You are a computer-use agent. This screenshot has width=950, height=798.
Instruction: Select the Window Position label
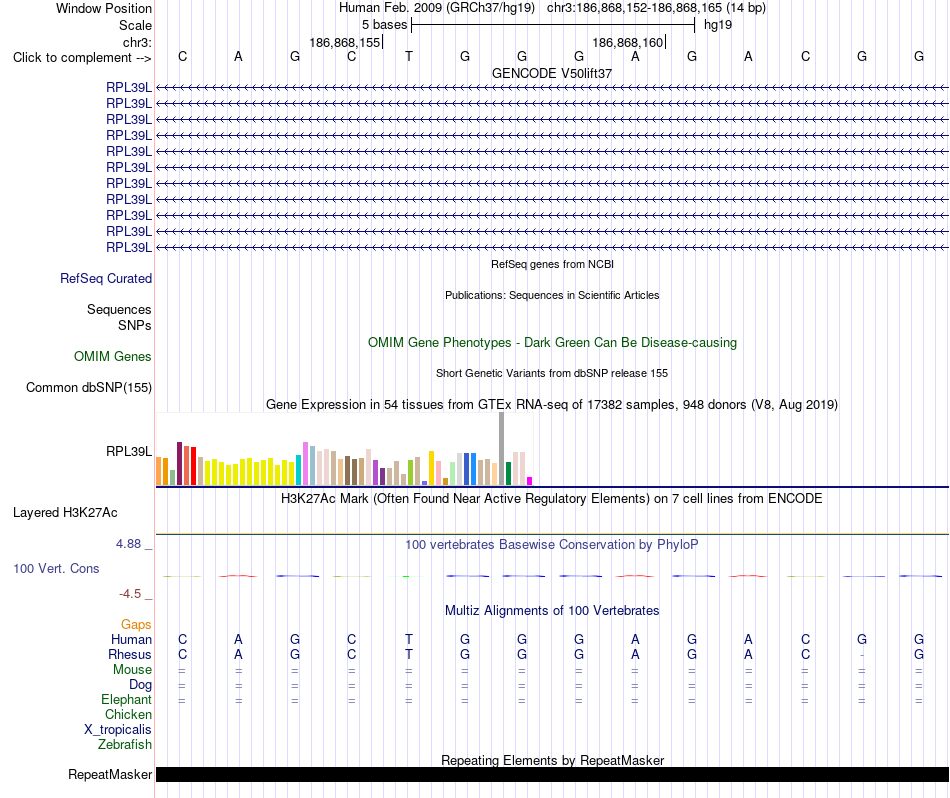[x=104, y=8]
